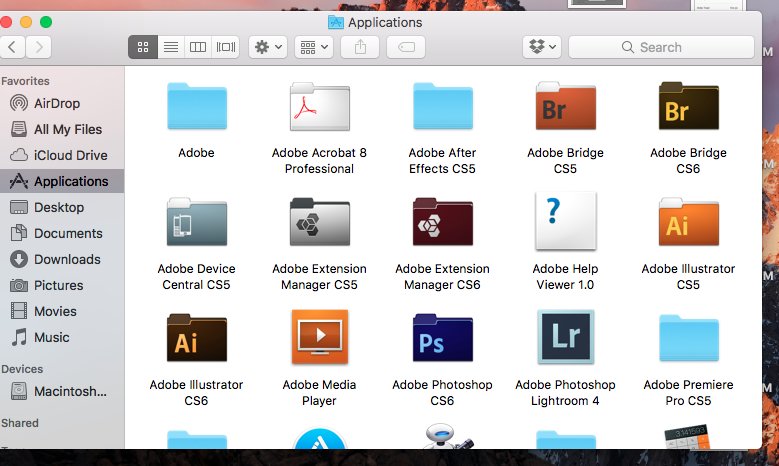Click the Adobe Help Viewer 1.0 icon

click(x=565, y=221)
